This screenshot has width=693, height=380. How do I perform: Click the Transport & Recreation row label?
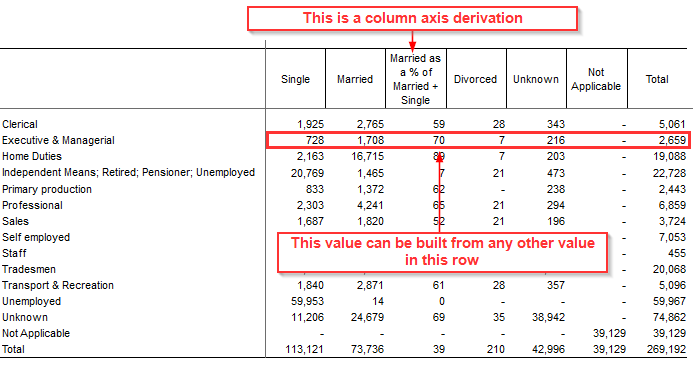(x=58, y=285)
